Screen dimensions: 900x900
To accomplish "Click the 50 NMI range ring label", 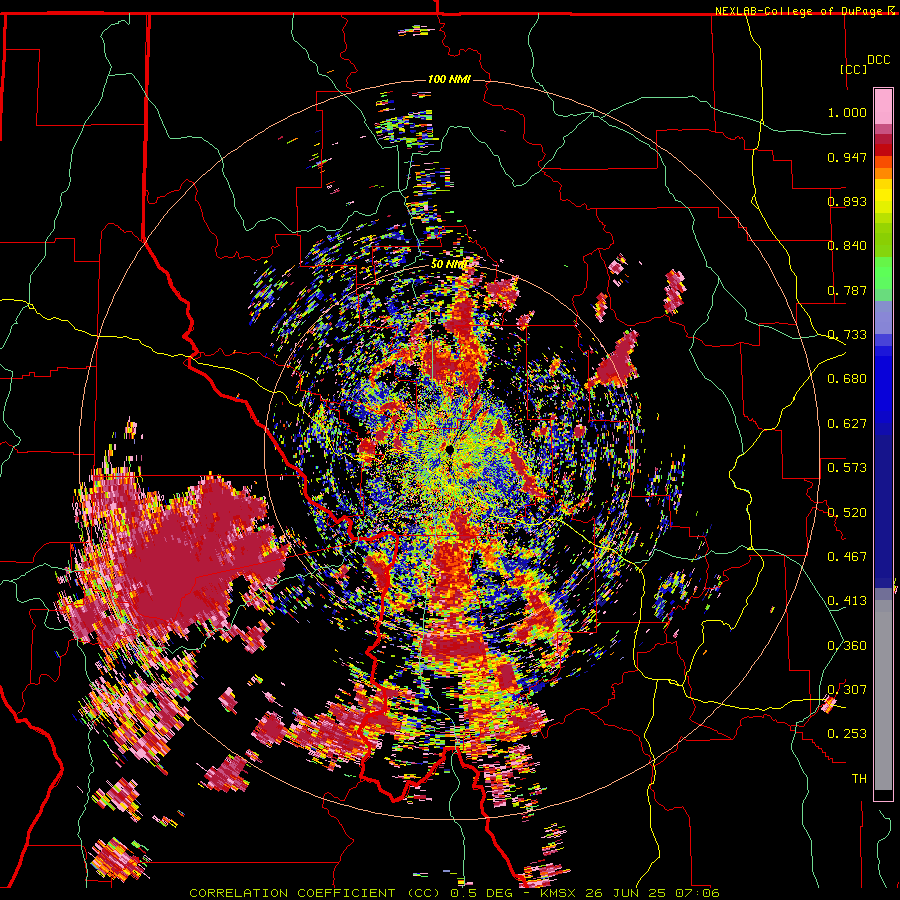I will tap(449, 264).
